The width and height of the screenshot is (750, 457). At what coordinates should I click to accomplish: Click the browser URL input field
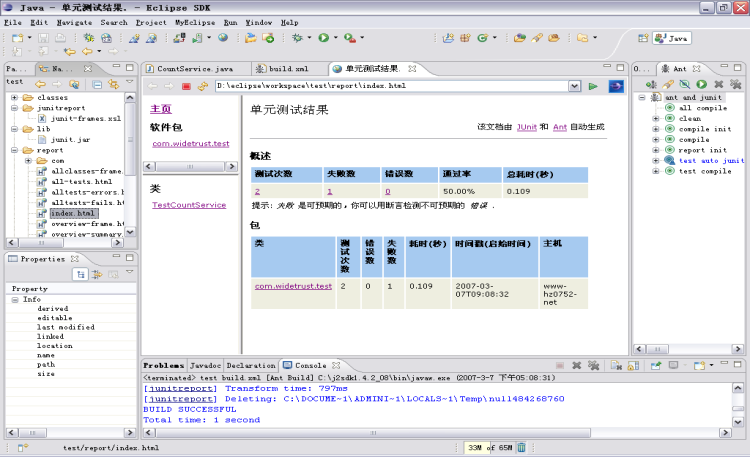pyautogui.click(x=391, y=86)
